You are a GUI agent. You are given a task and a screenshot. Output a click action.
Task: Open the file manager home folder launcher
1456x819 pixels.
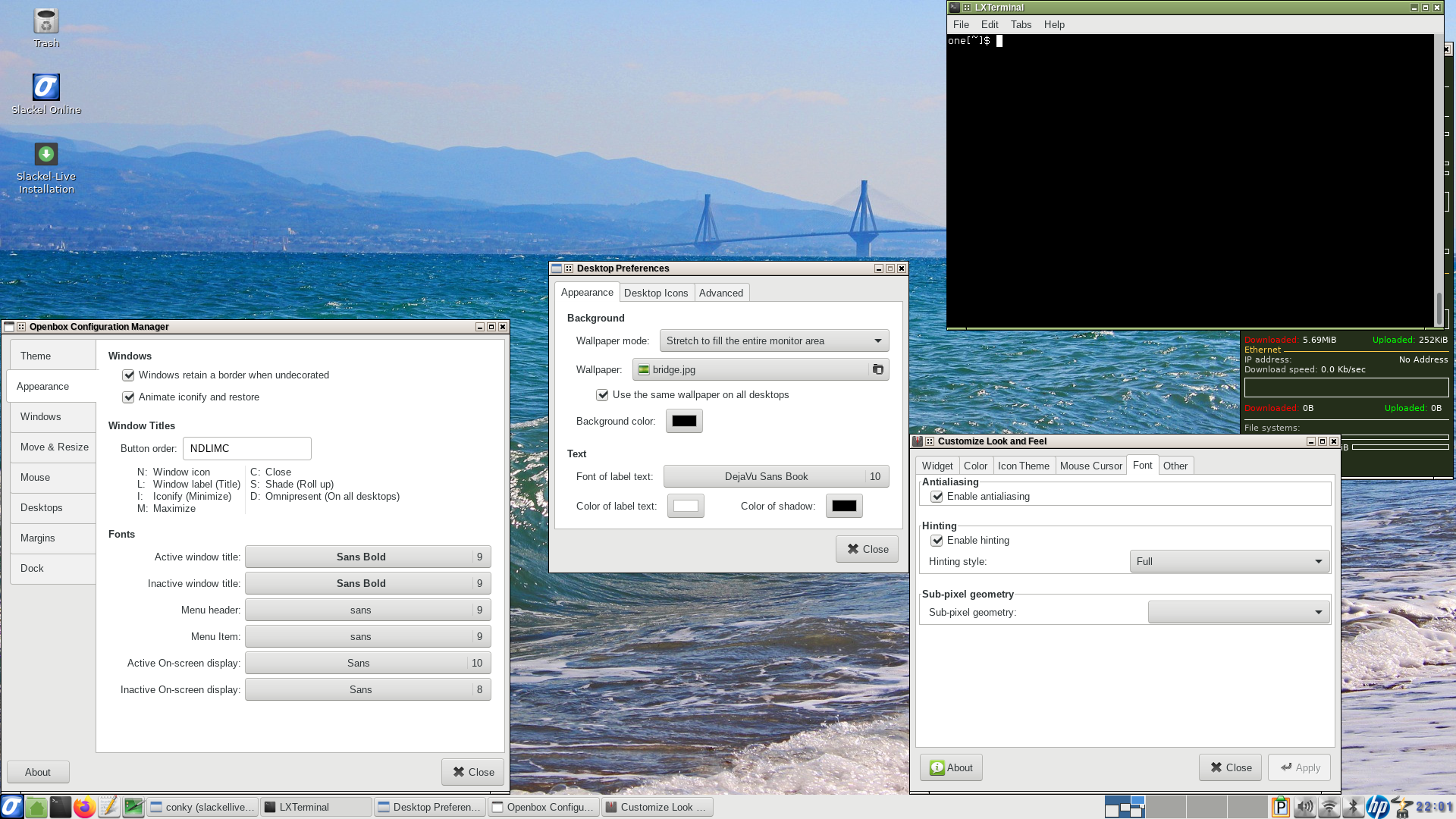[36, 807]
